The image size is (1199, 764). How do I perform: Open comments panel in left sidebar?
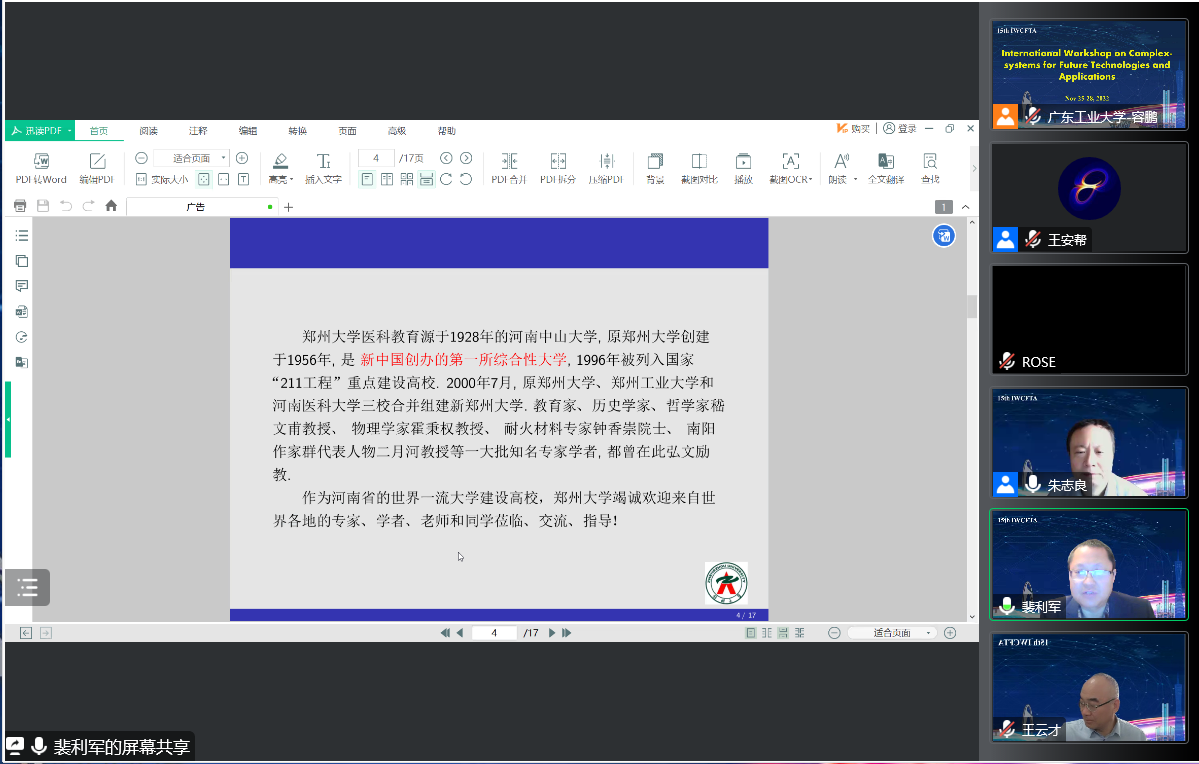click(x=21, y=286)
